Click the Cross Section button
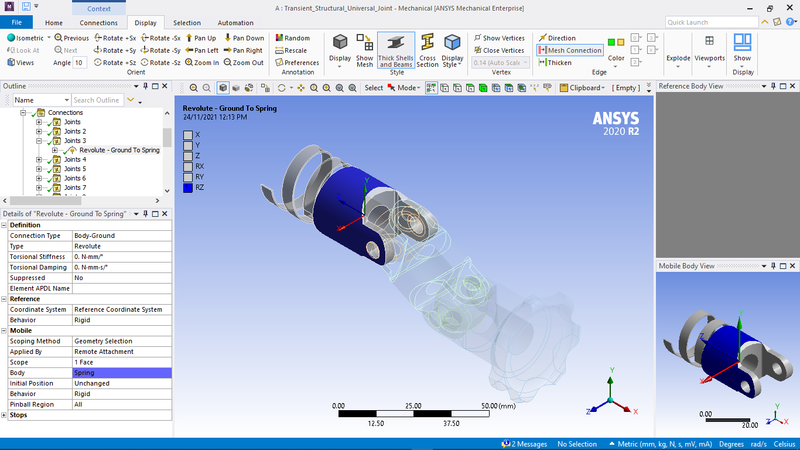Viewport: 800px width, 450px height. click(428, 51)
